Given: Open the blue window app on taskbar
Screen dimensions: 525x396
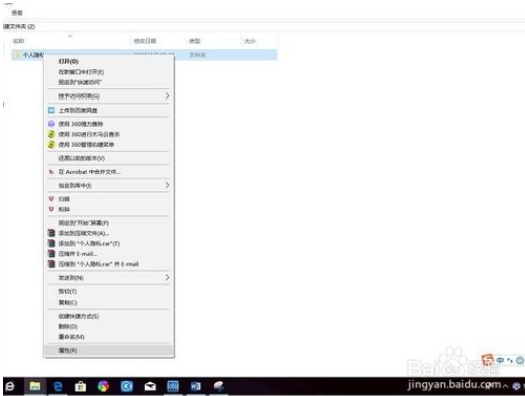Looking at the screenshot, I should [173, 387].
